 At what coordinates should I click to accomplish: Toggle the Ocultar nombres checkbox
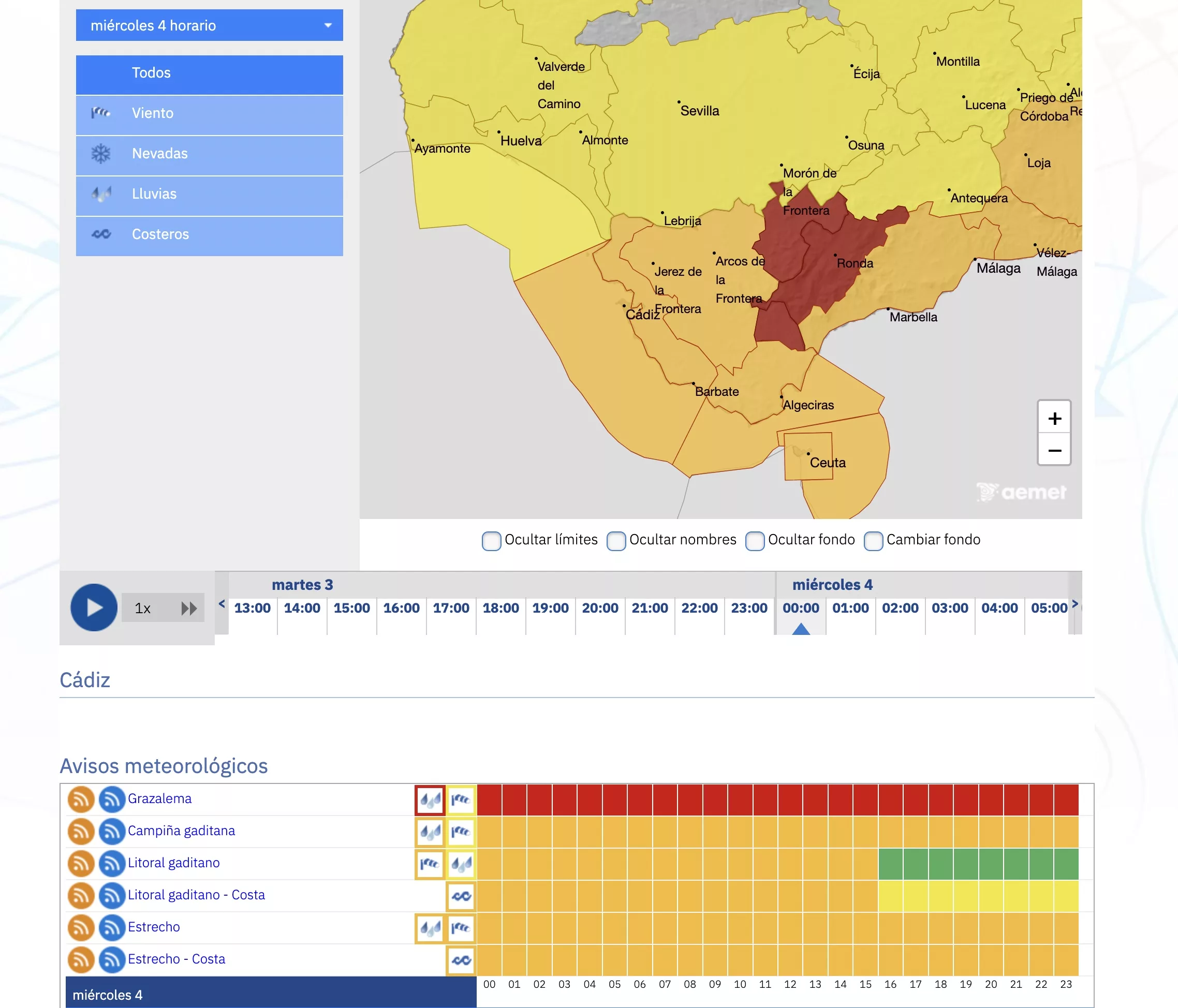coord(616,540)
